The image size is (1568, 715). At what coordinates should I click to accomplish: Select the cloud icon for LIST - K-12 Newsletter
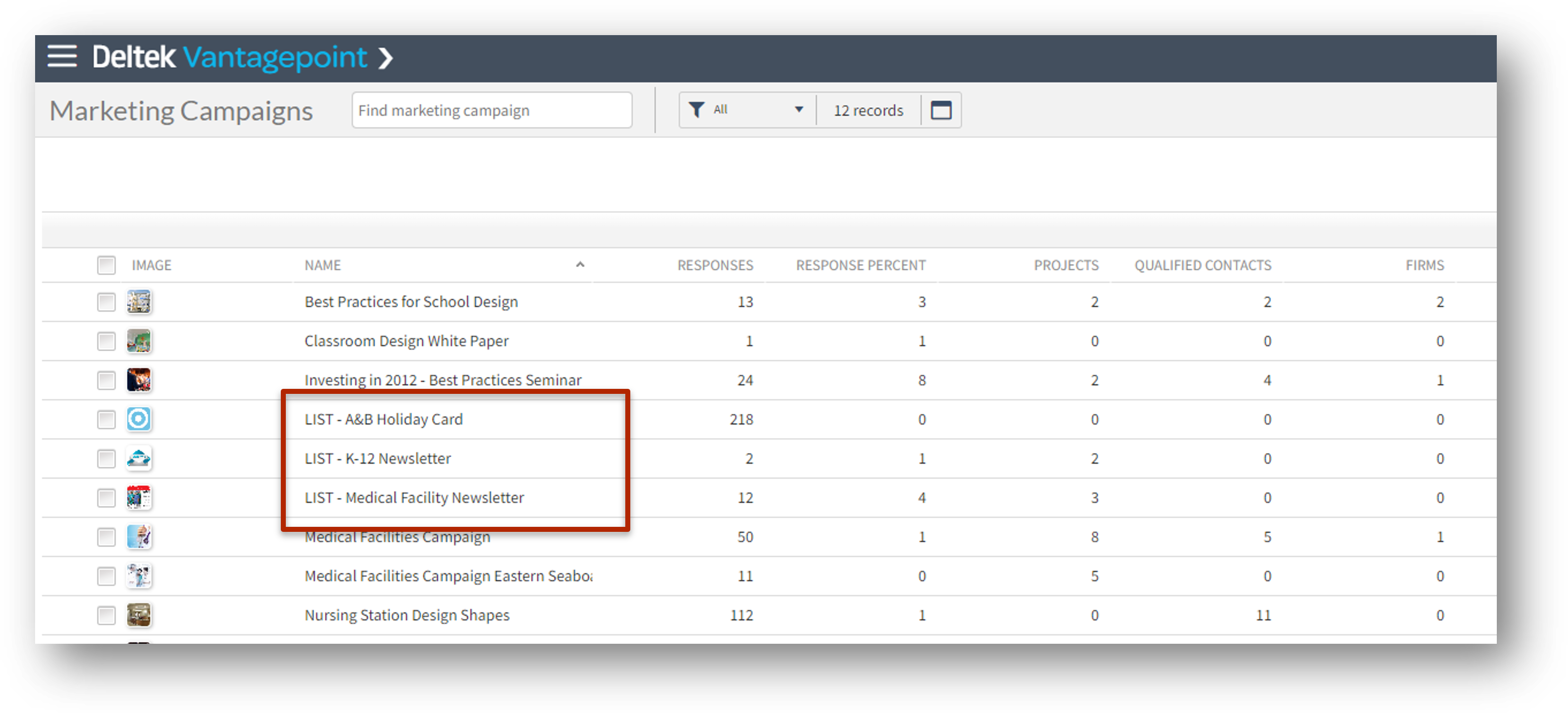[x=139, y=459]
